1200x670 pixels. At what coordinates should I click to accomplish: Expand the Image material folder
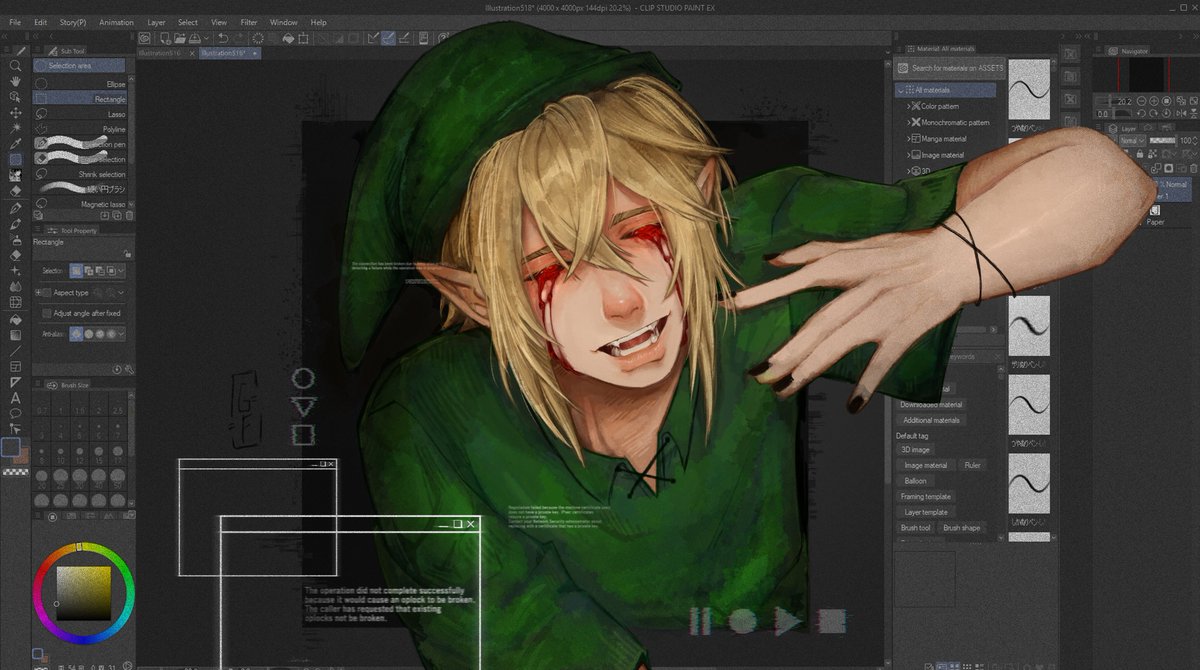tap(909, 155)
